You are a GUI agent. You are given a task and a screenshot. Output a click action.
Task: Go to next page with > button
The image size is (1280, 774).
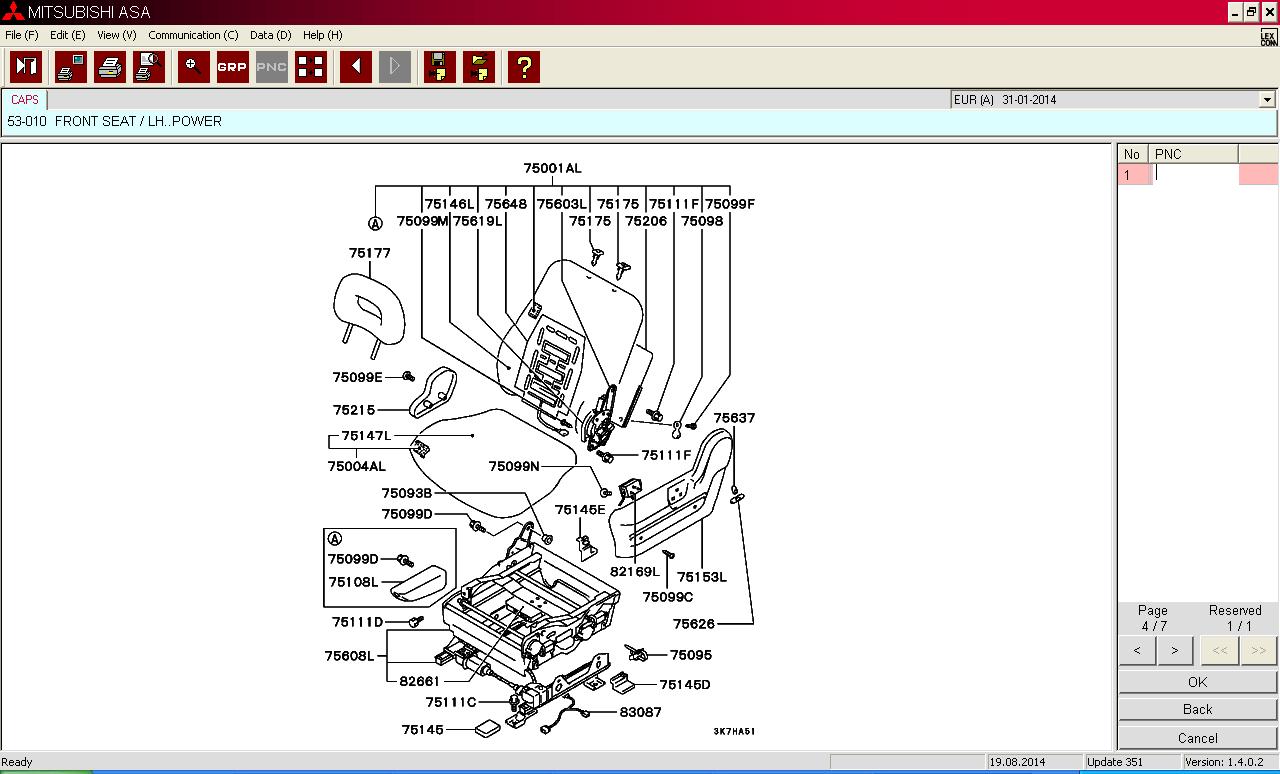point(1174,650)
